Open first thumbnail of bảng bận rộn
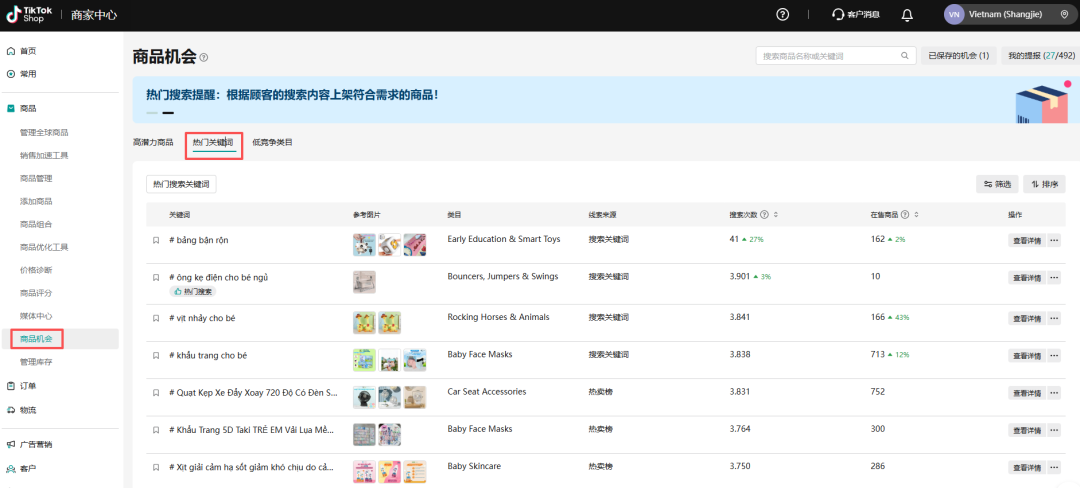 pos(364,245)
